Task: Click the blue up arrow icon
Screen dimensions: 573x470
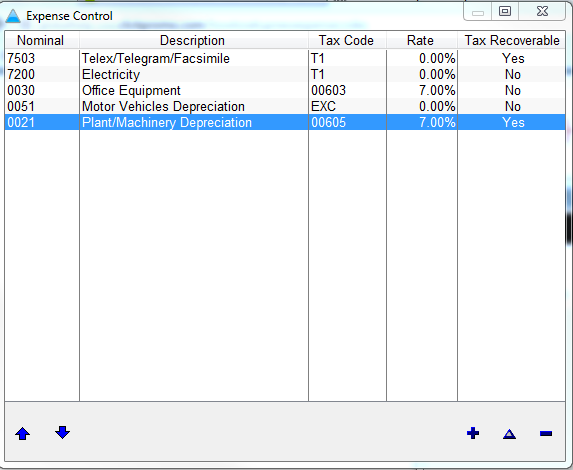Action: coord(23,434)
